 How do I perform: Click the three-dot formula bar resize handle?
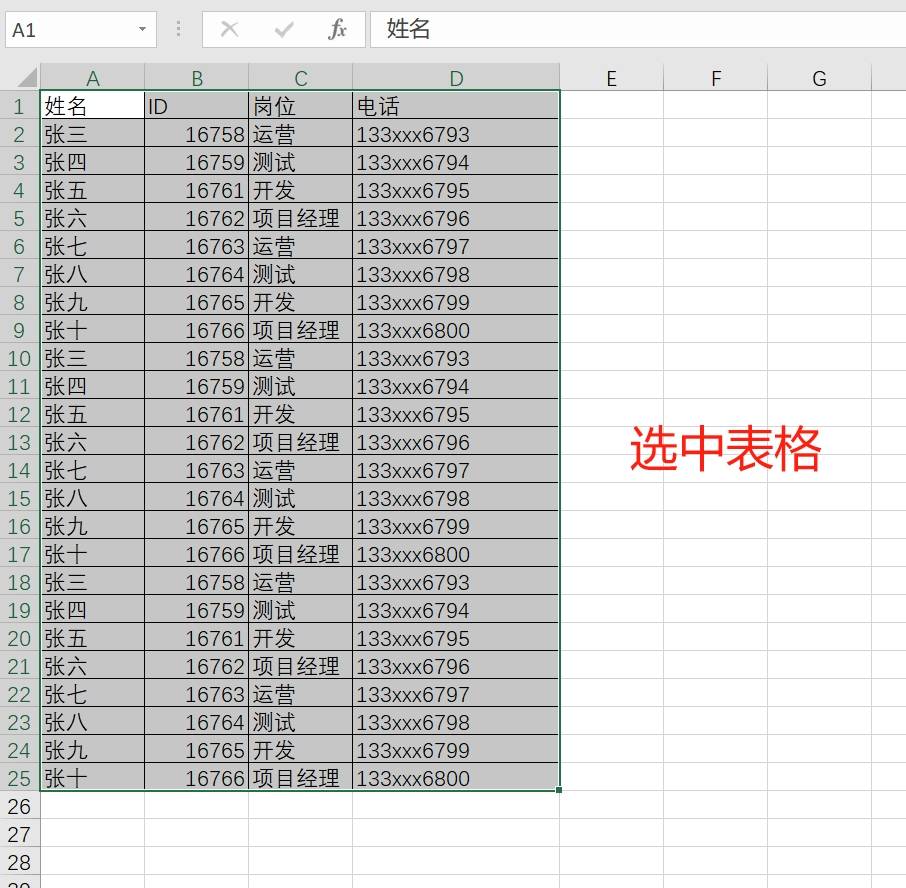(x=179, y=30)
